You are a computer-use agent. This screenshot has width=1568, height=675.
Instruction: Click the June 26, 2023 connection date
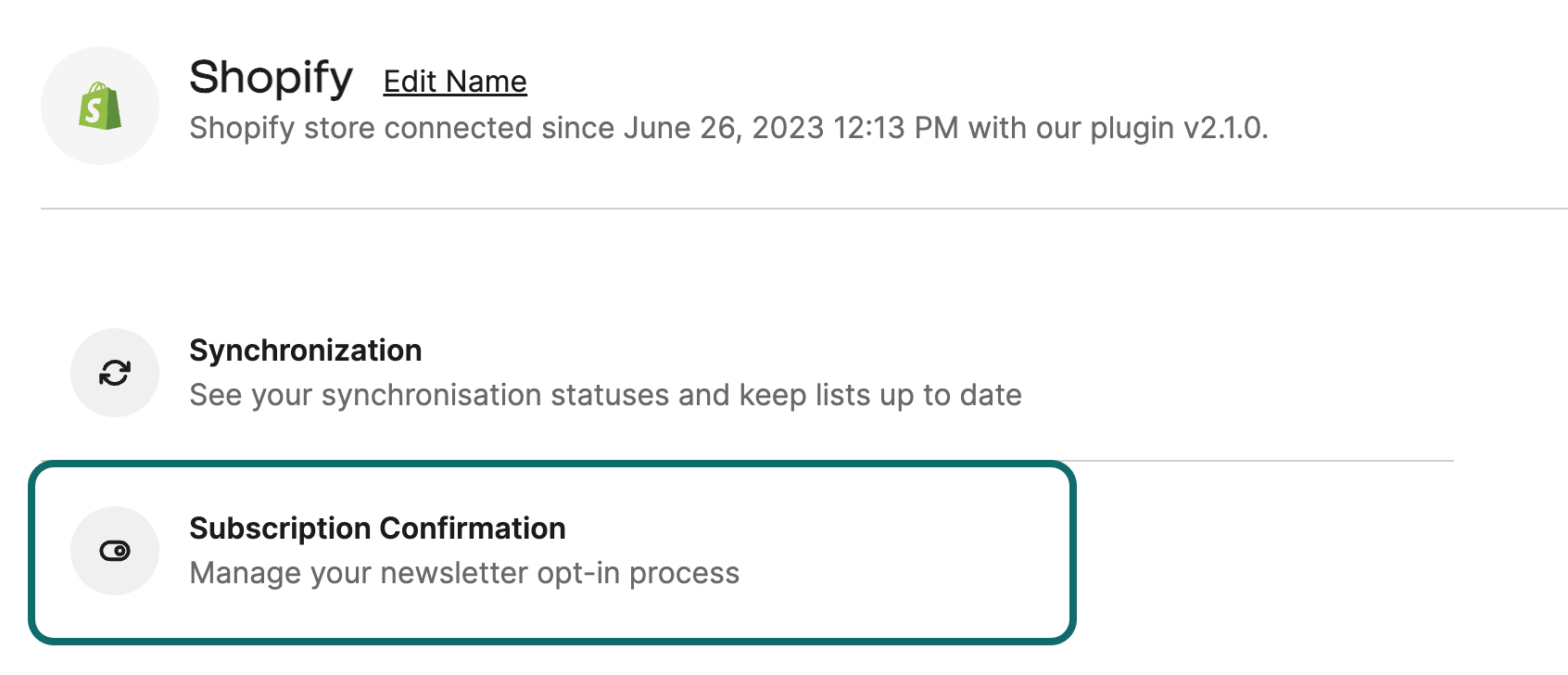pyautogui.click(x=723, y=128)
